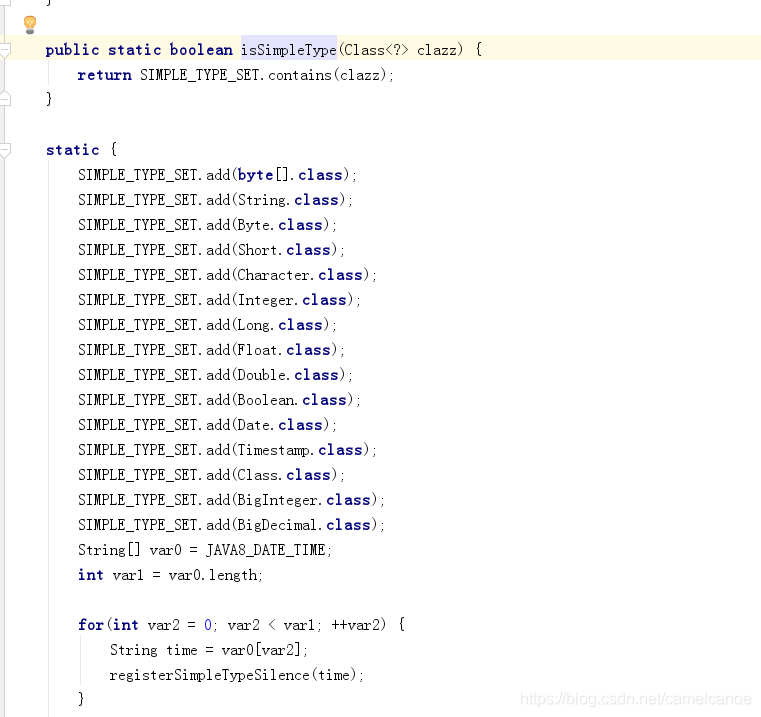The width and height of the screenshot is (761, 717).
Task: Click the add(BigDecimal.class) line
Action: click(231, 525)
